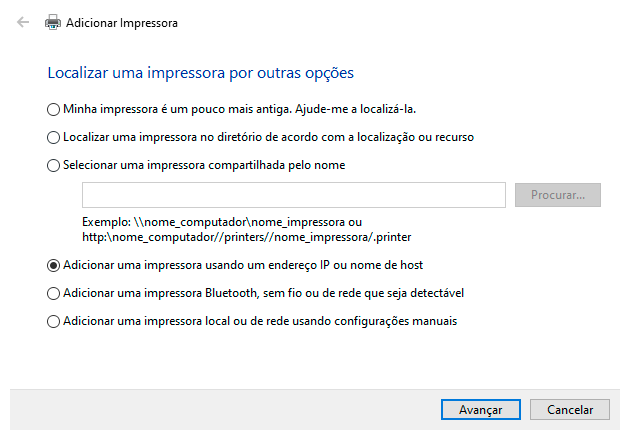This screenshot has height=430, width=630.
Task: Choose the 'configurações manuais' radio button
Action: point(53,322)
